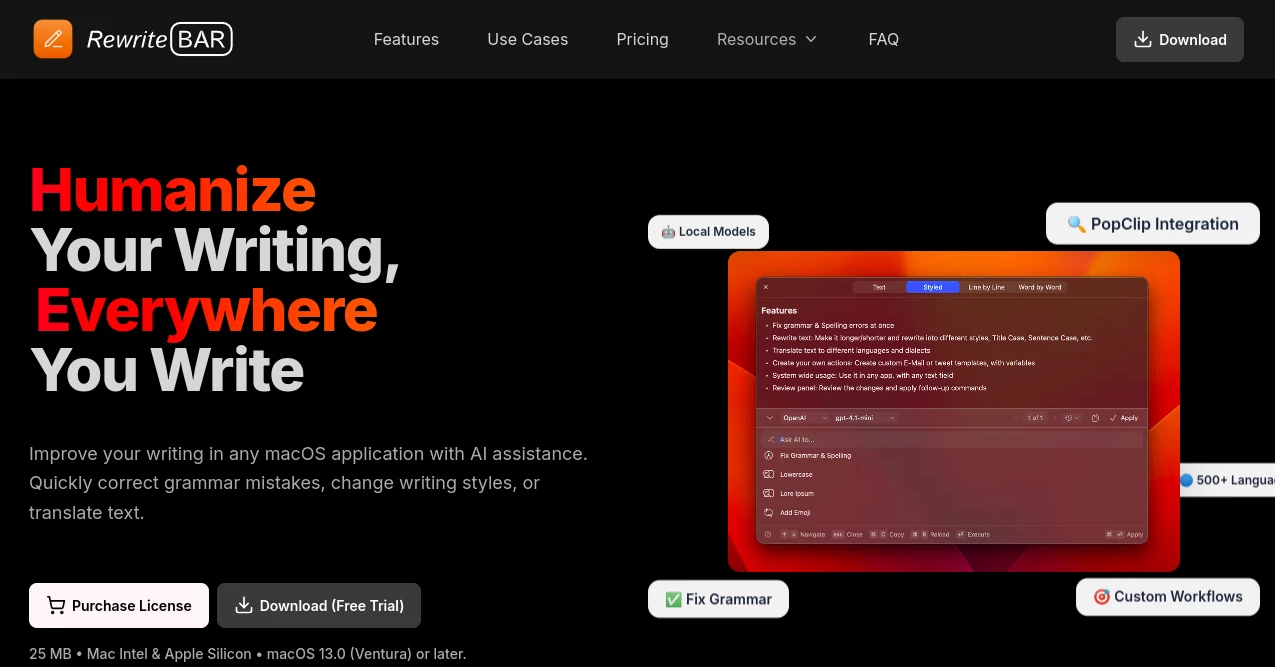This screenshot has height=667, width=1275.
Task: Click the Apply checkmark icon
Action: click(x=1112, y=418)
